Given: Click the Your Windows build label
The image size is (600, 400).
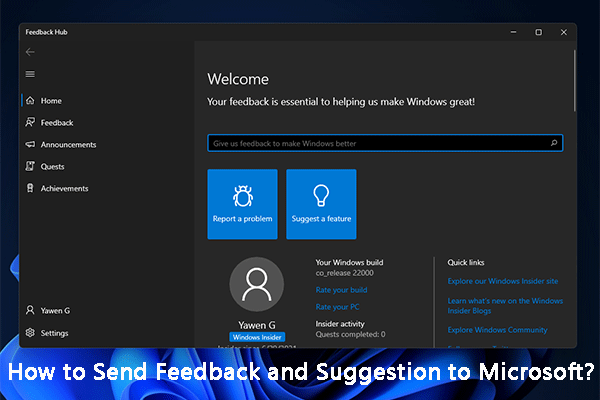Looking at the screenshot, I should tap(349, 262).
